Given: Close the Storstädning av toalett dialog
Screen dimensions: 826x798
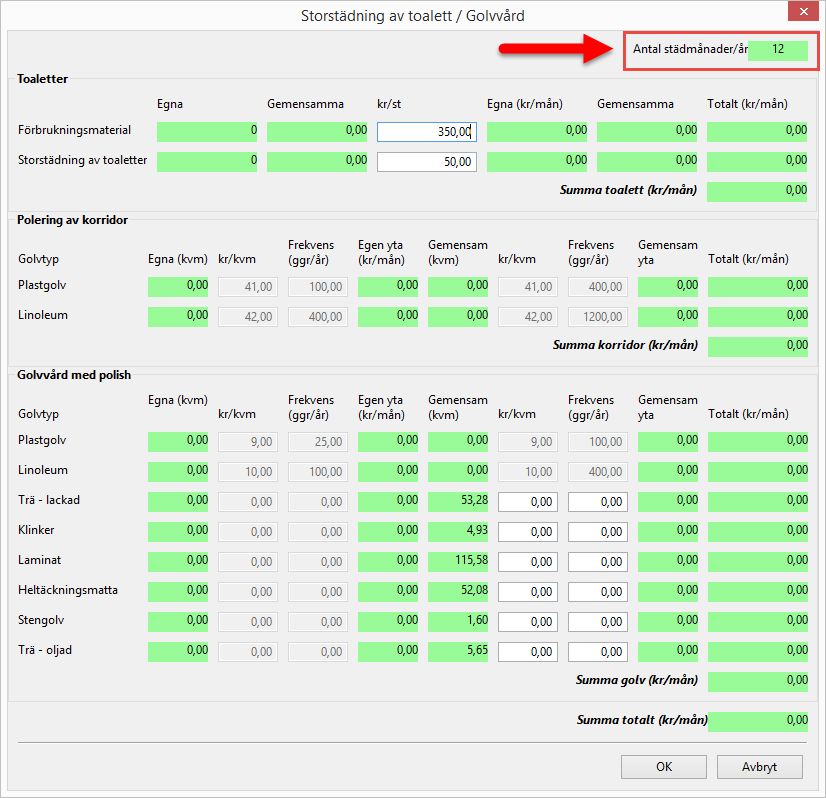Looking at the screenshot, I should 802,14.
